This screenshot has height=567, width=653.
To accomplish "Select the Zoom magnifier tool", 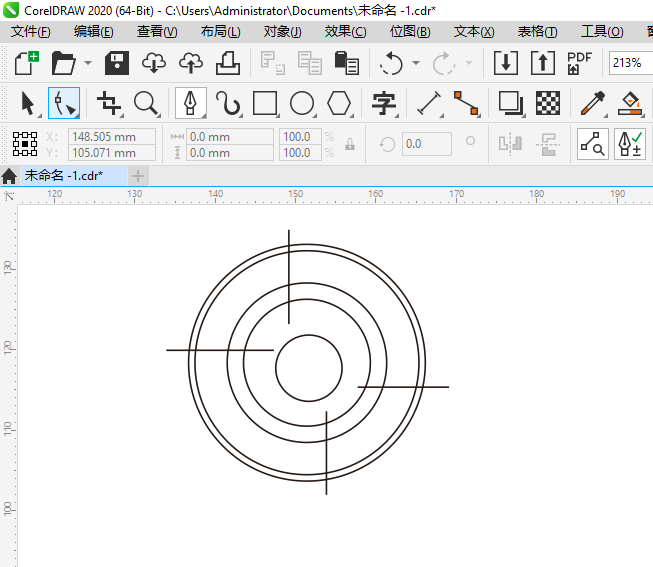I will point(146,103).
